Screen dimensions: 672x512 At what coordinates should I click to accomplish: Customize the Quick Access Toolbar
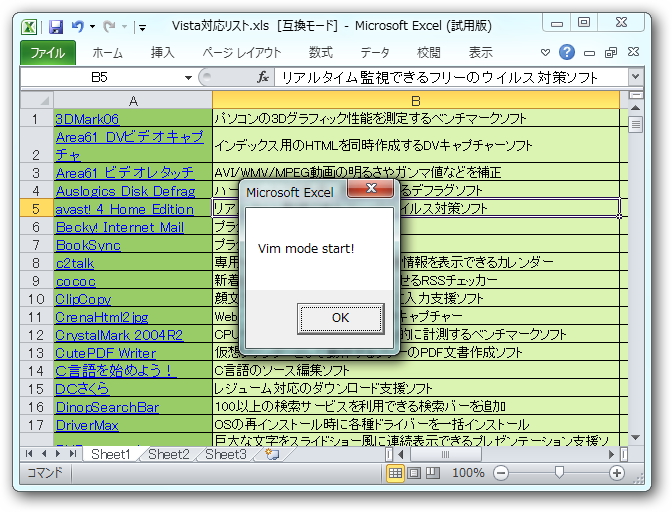143,28
